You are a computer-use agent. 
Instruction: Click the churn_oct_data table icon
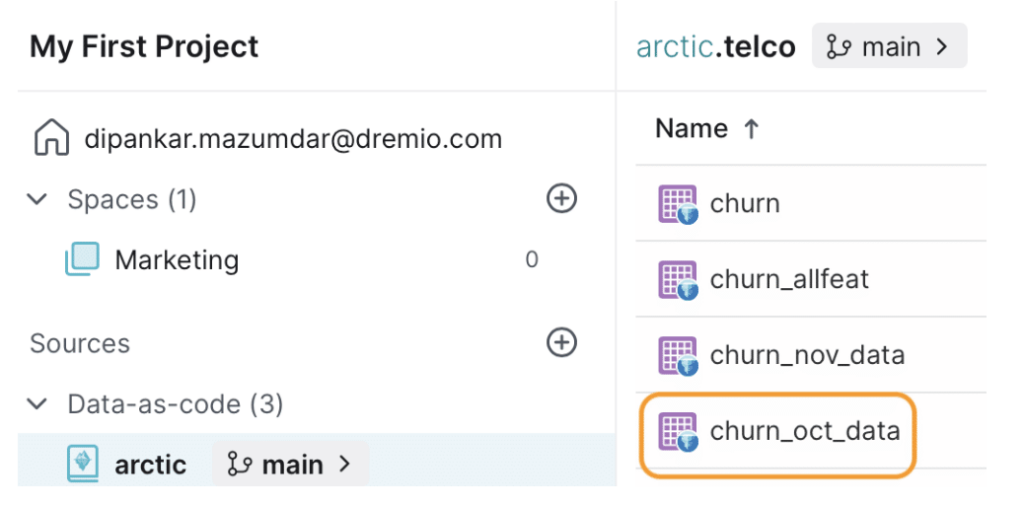[x=677, y=431]
